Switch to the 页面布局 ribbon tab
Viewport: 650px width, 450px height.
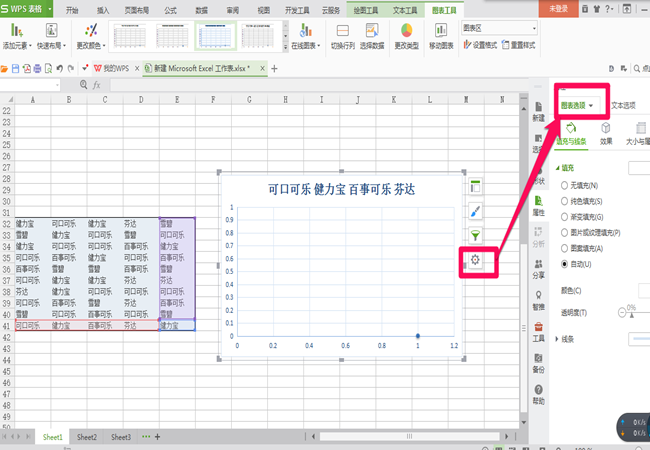point(137,10)
